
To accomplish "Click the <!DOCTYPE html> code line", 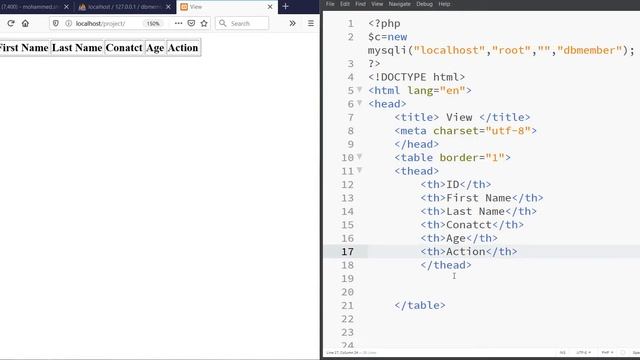I will tap(416, 77).
